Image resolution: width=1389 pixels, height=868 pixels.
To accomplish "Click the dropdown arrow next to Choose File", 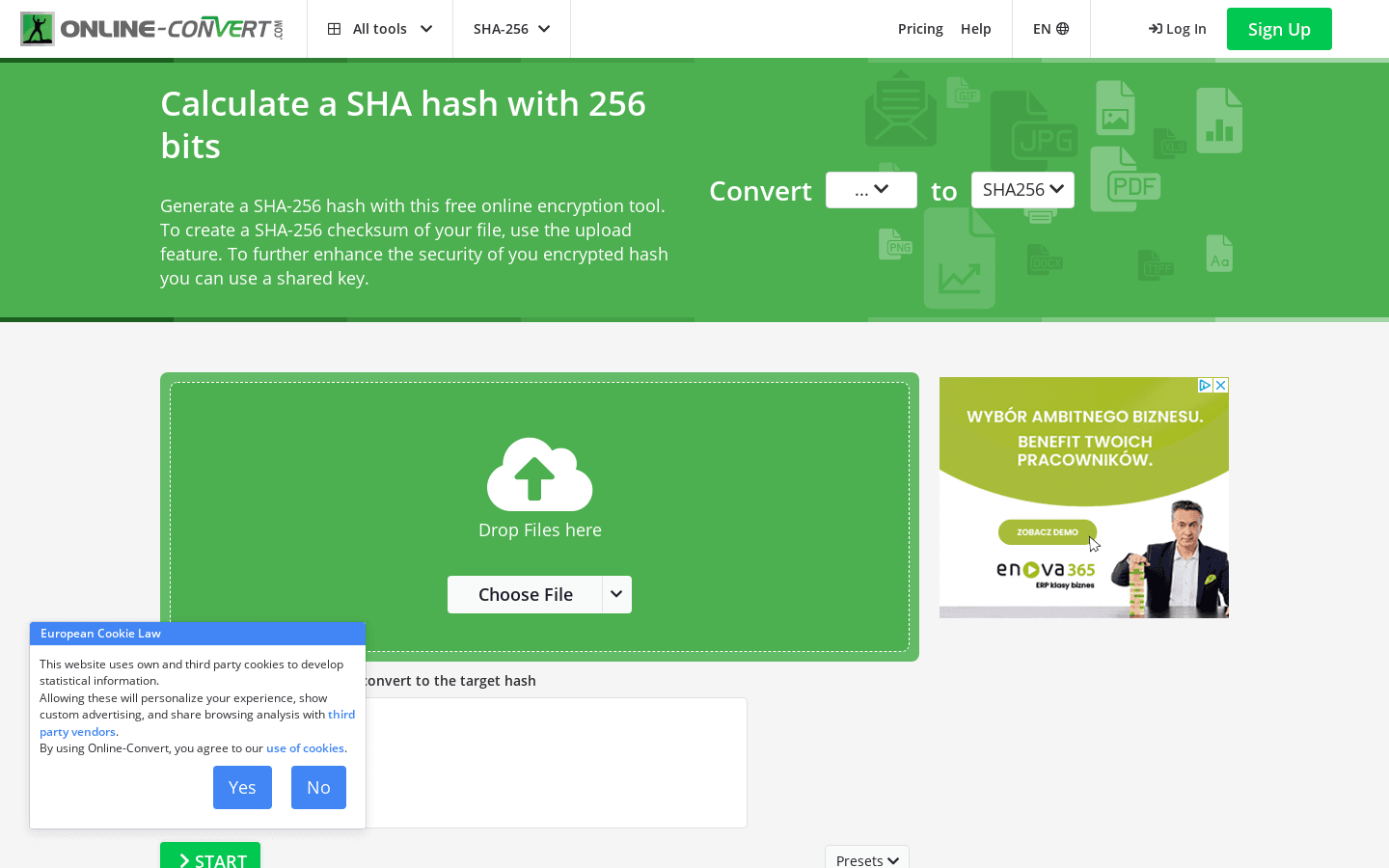I will pos(616,594).
